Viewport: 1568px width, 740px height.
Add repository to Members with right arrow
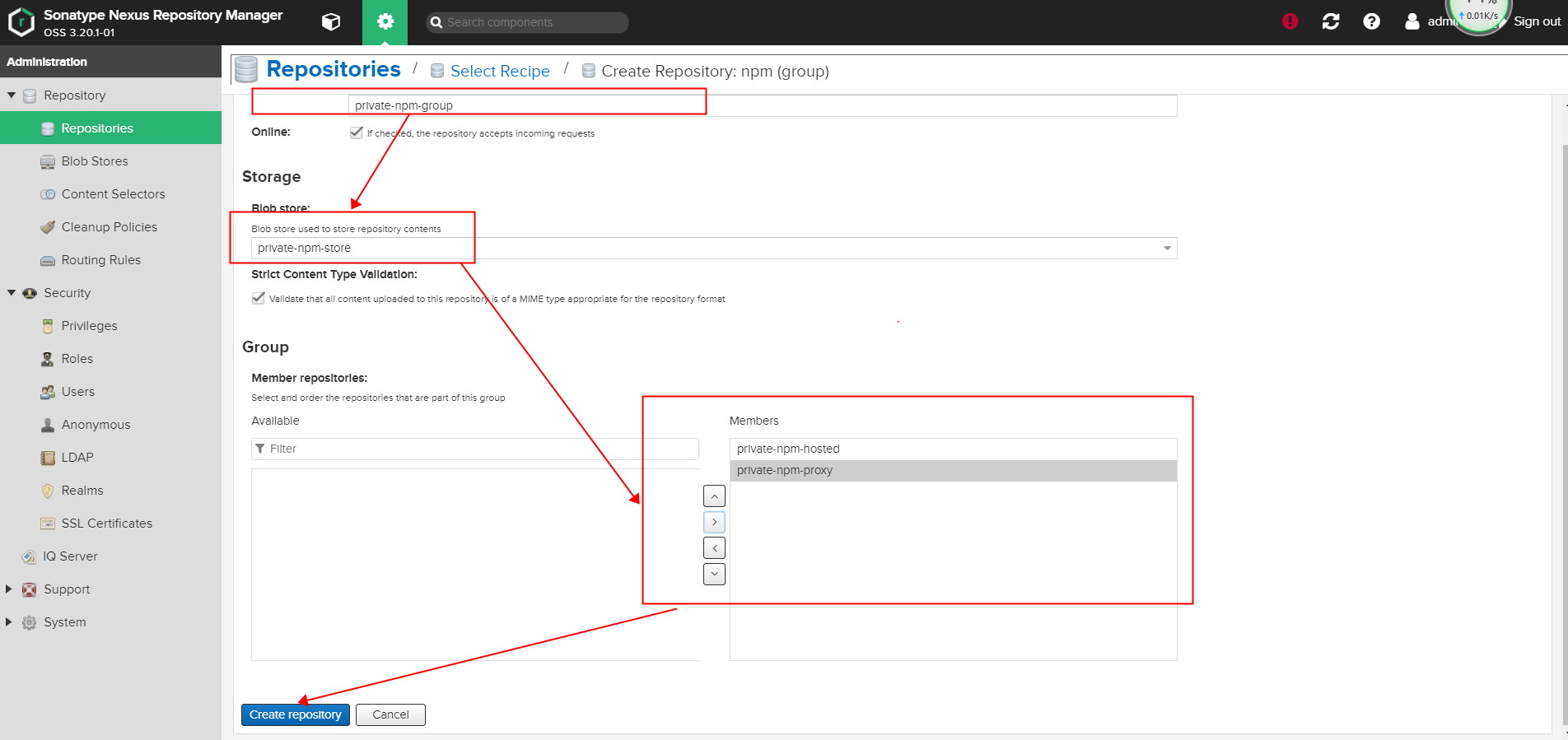click(714, 522)
